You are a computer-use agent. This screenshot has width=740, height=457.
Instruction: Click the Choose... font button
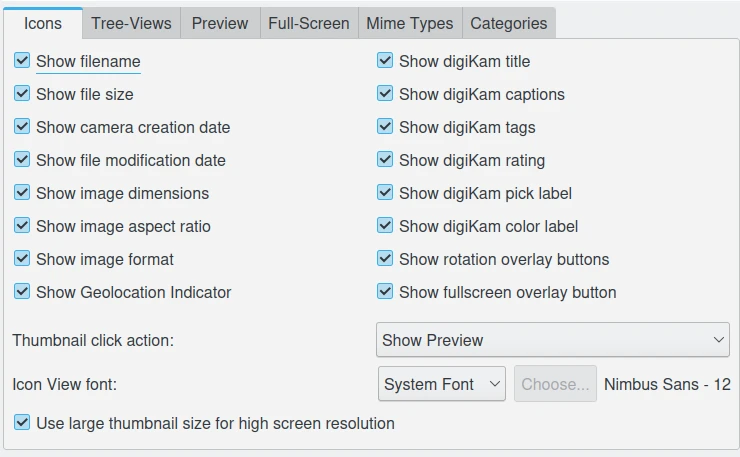tap(555, 384)
